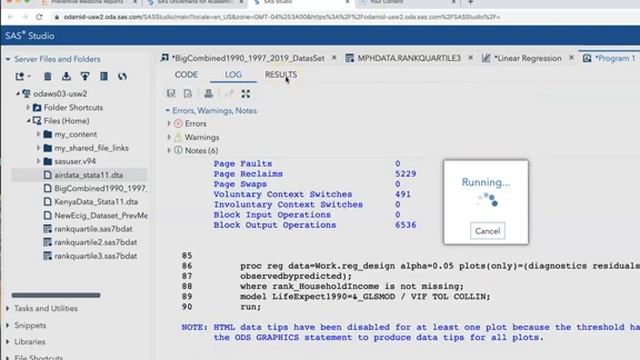Select rankquartile3.sas7bdat file
Screen dimensions: 640x360
(96, 256)
